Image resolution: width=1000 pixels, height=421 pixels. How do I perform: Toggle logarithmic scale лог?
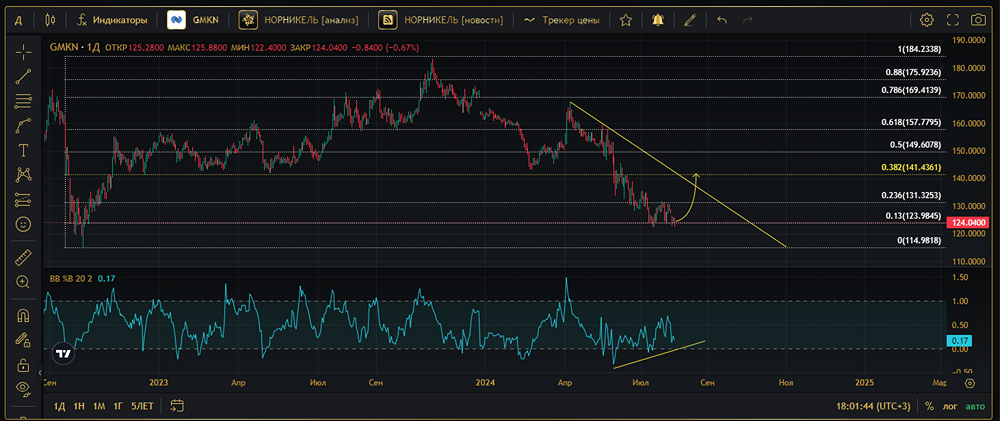point(950,406)
